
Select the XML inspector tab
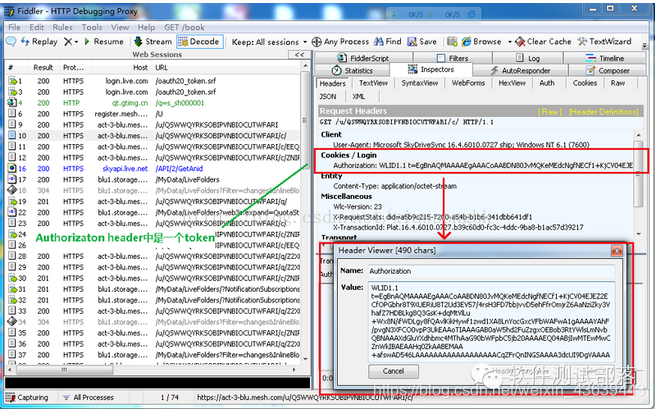pyautogui.click(x=358, y=97)
